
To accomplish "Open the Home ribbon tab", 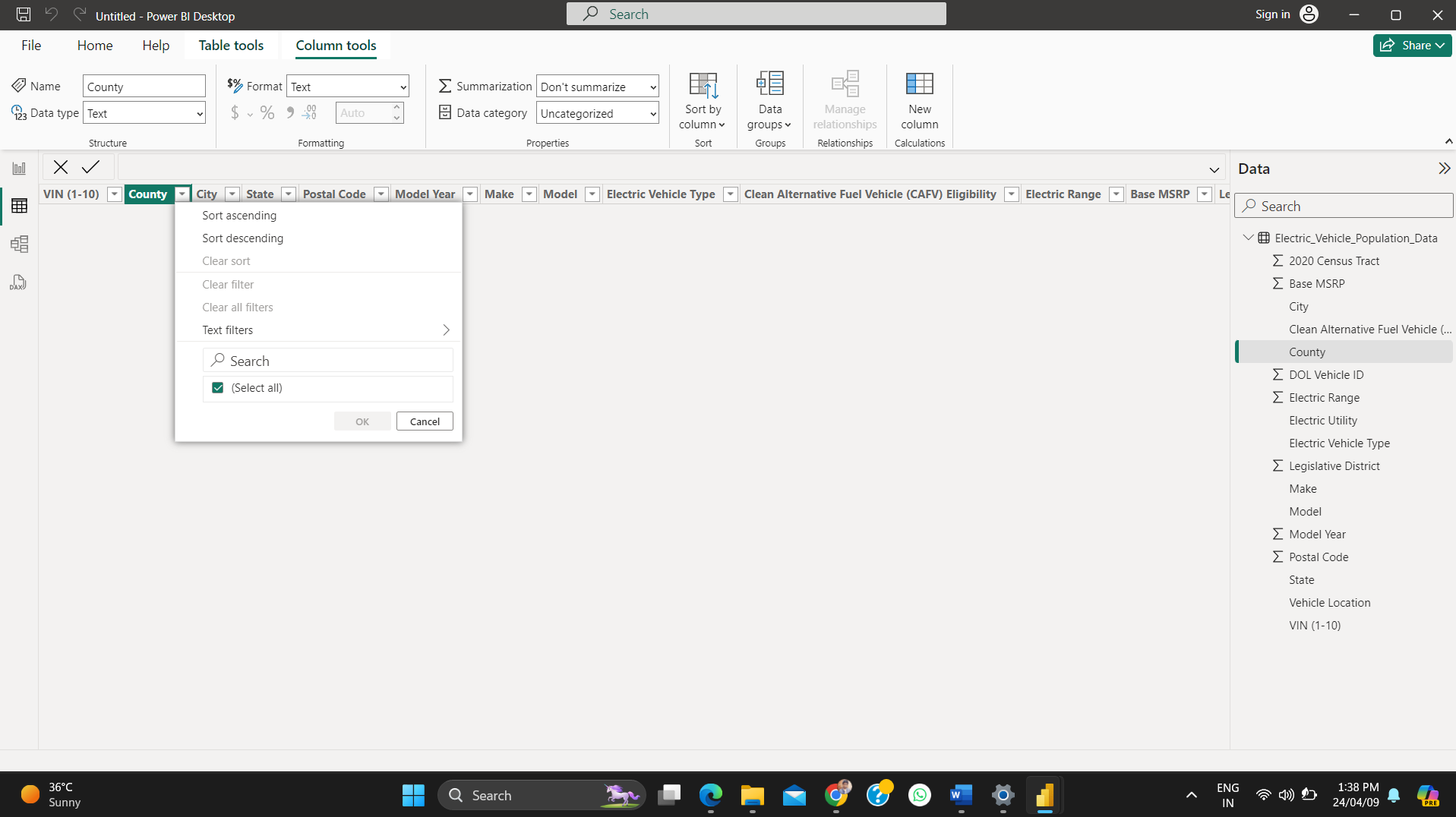I will pyautogui.click(x=95, y=46).
